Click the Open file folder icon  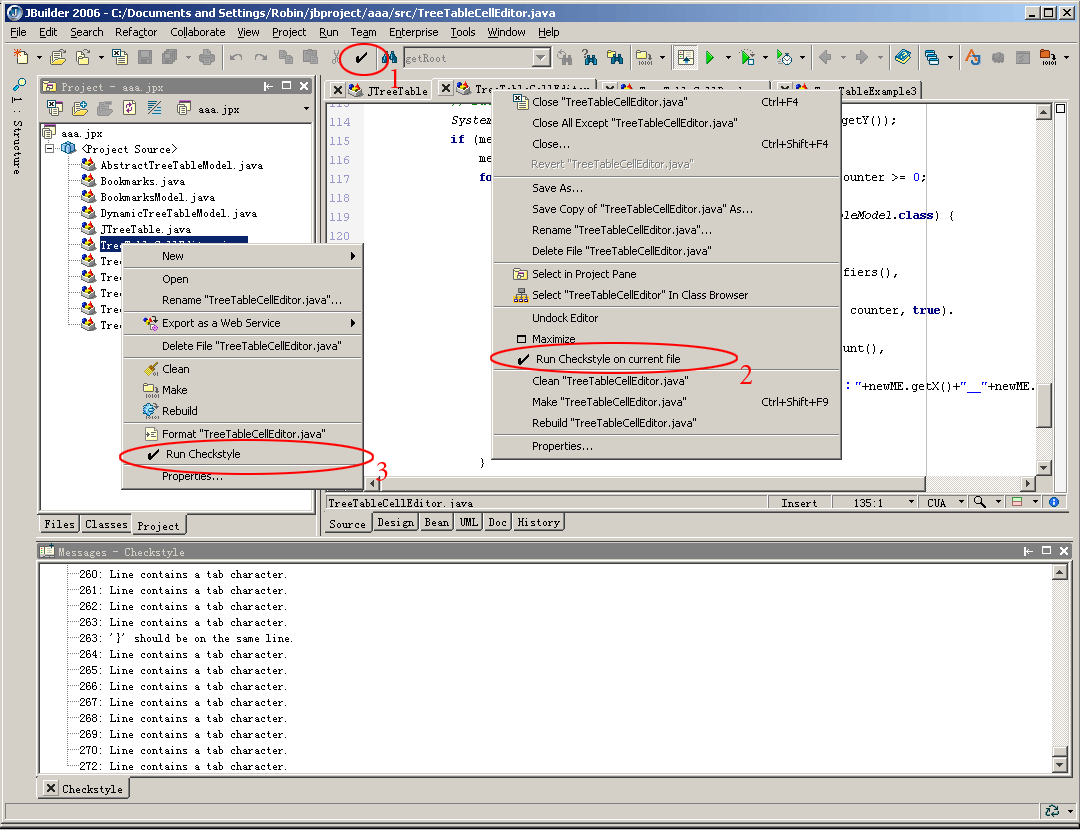pos(59,58)
